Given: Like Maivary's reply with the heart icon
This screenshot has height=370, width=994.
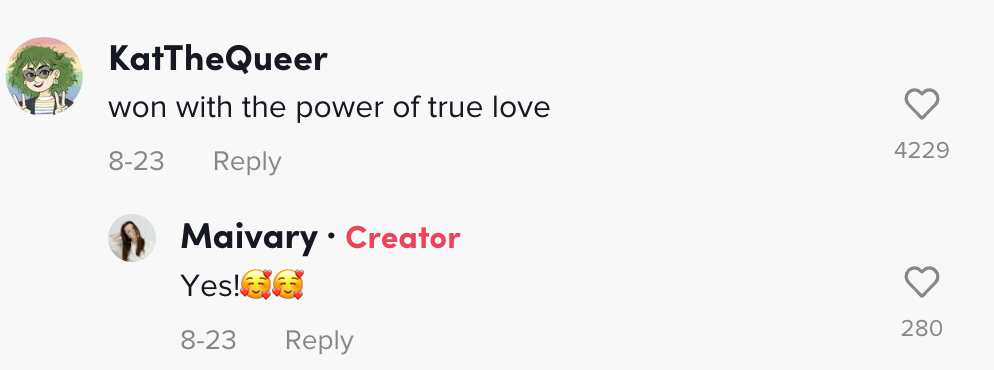Looking at the screenshot, I should 921,282.
